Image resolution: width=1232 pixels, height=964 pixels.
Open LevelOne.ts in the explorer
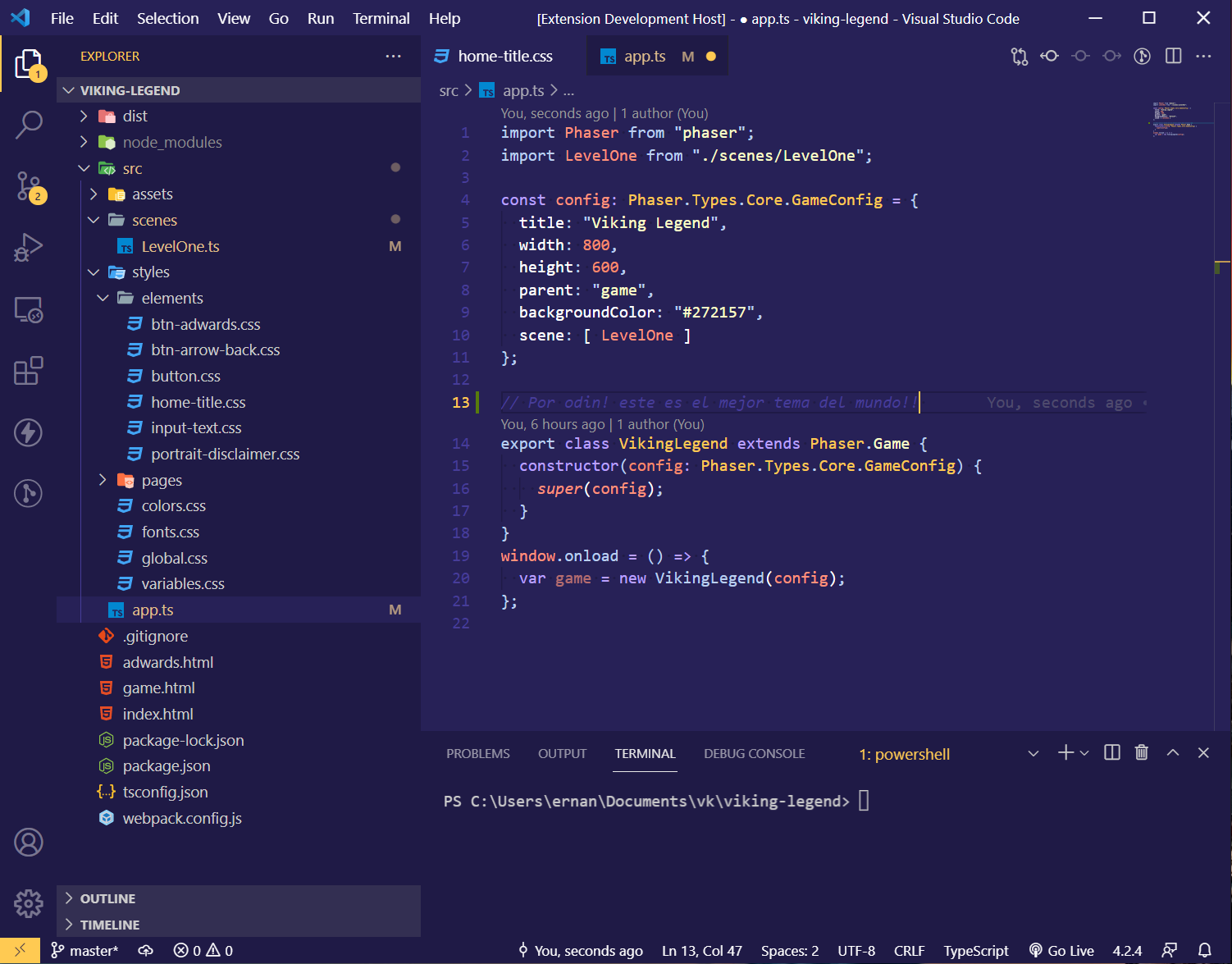point(239,246)
